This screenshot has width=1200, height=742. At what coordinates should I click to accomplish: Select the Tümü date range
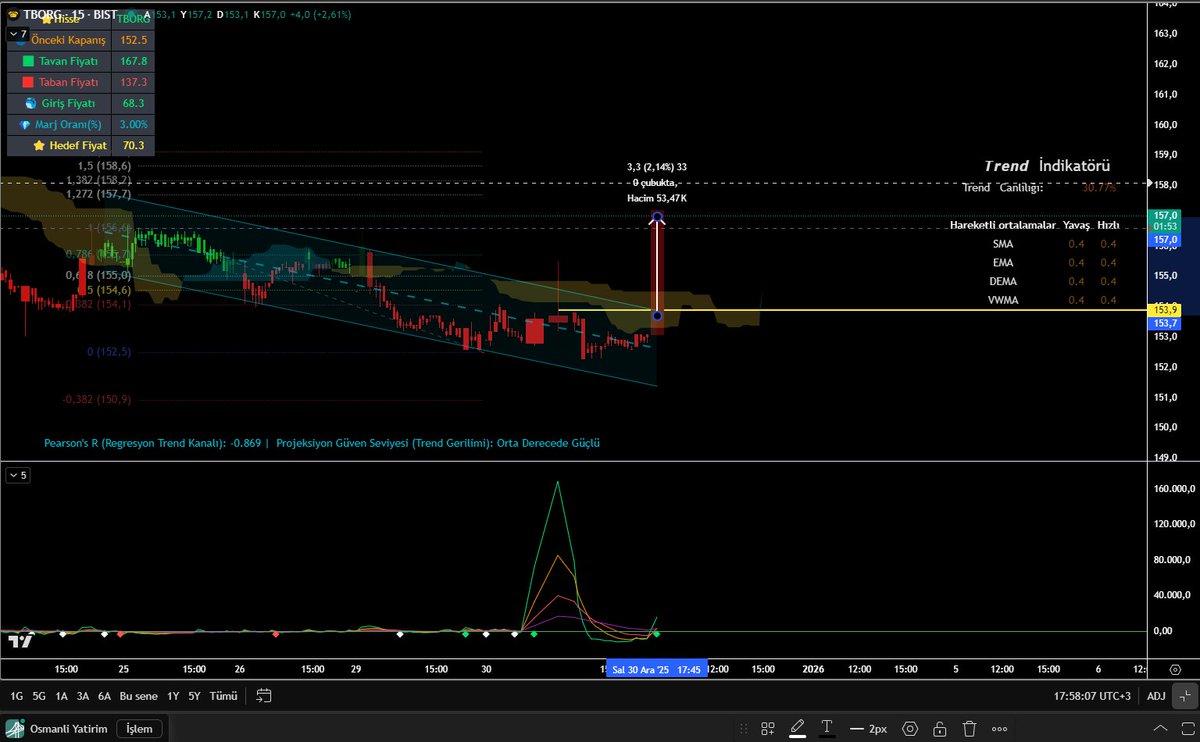tap(224, 696)
